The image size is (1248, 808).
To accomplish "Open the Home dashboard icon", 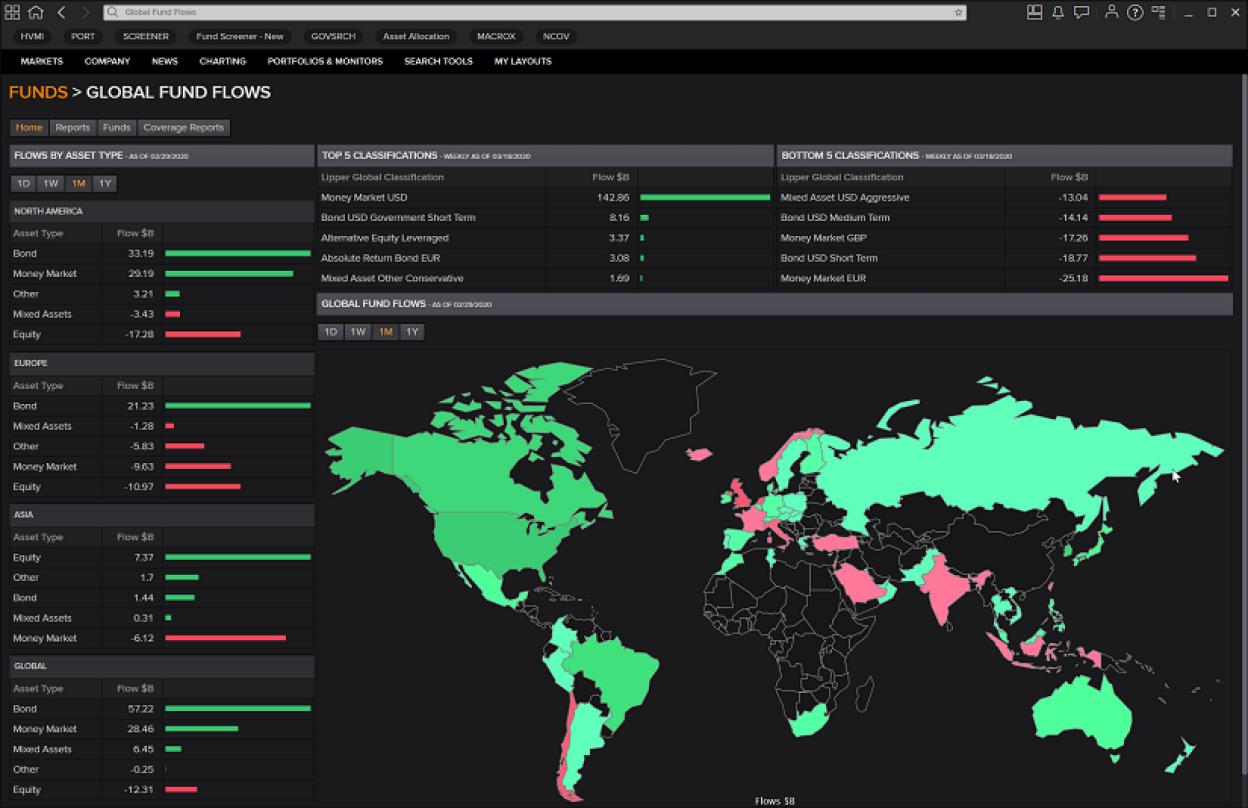I will click(34, 12).
